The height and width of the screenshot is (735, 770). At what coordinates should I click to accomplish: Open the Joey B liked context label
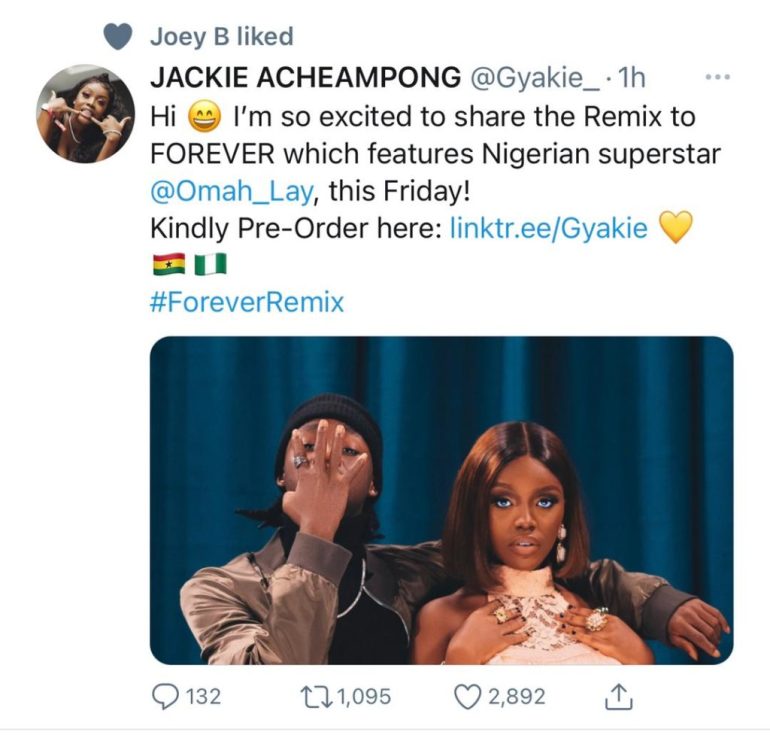(221, 37)
